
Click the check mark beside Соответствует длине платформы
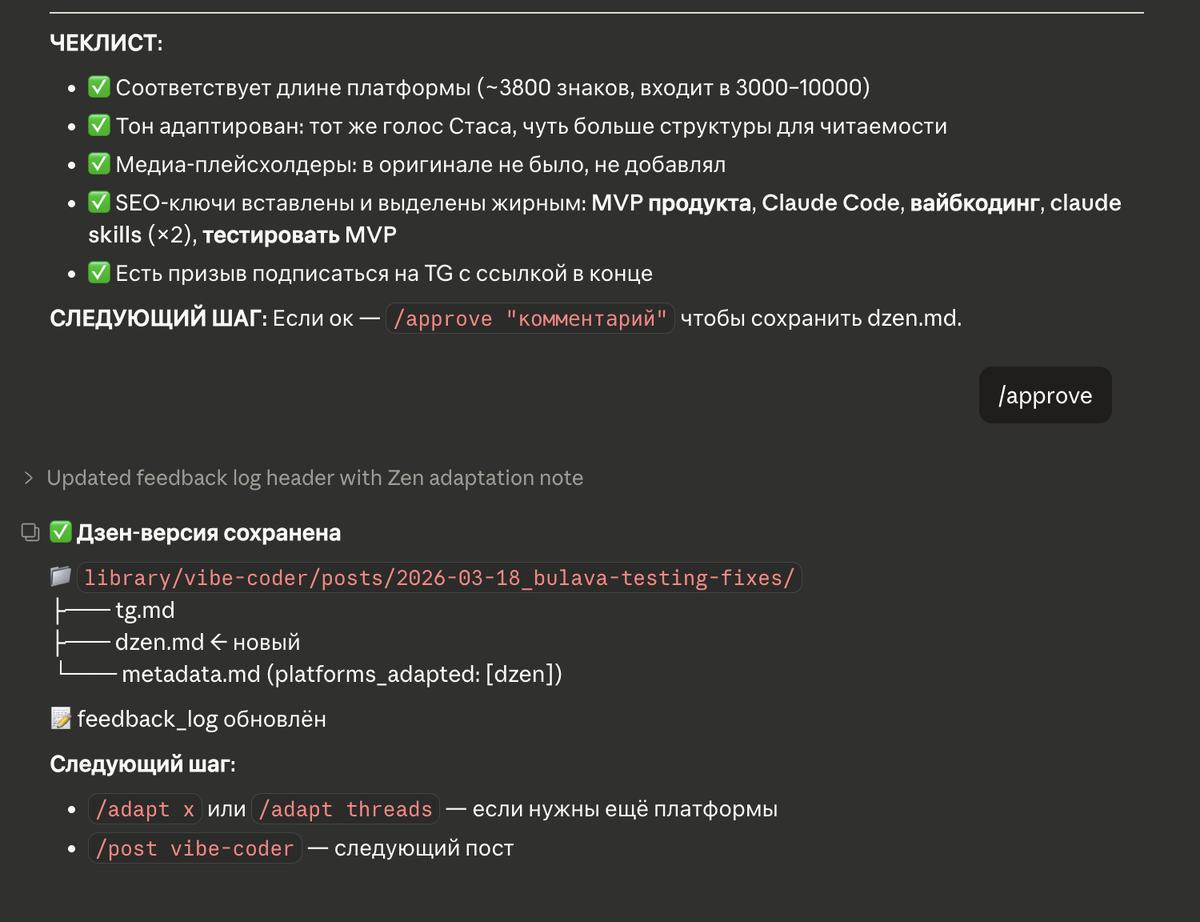pyautogui.click(x=99, y=88)
